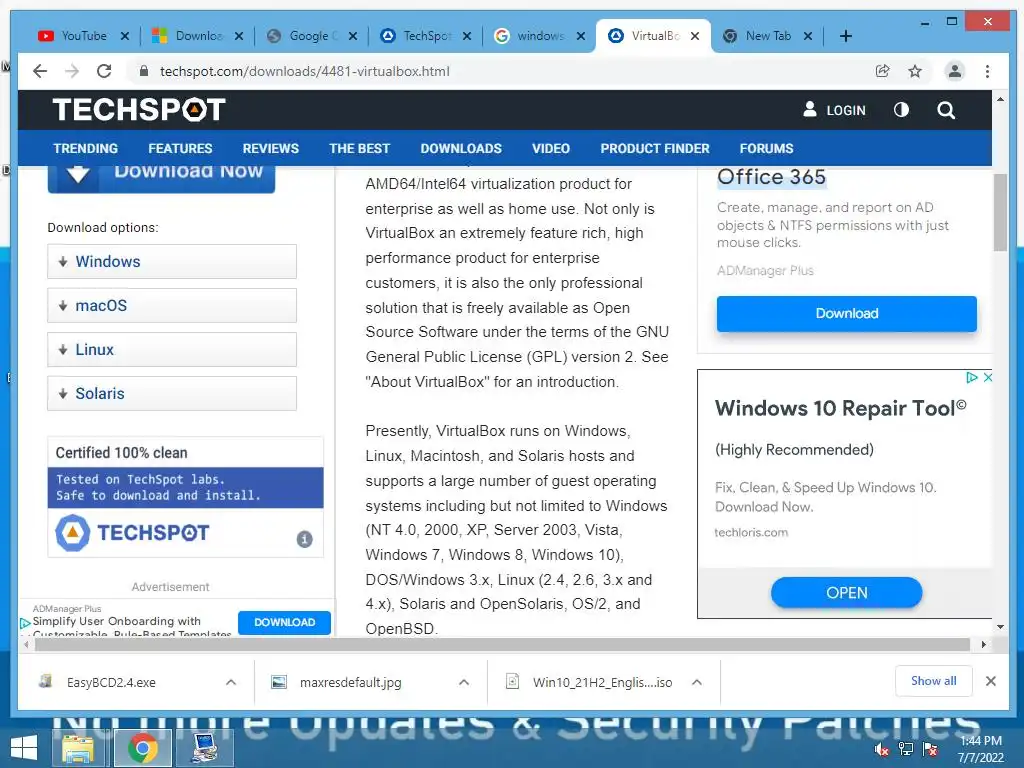The width and height of the screenshot is (1024, 768).
Task: Click the browser forward arrow
Action: point(72,71)
